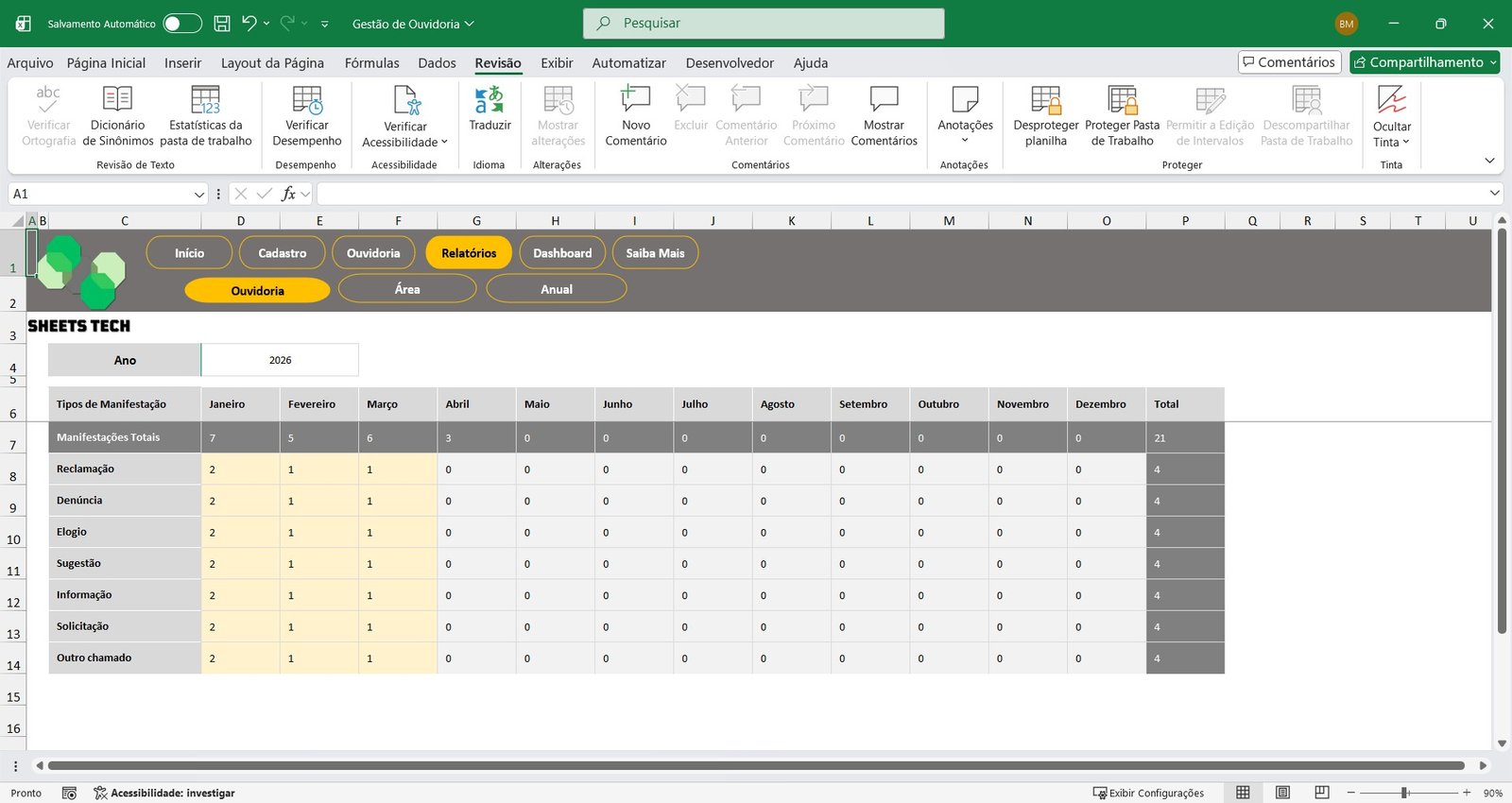Click the Dashboard navigation button
This screenshot has height=803, width=1512.
(562, 253)
